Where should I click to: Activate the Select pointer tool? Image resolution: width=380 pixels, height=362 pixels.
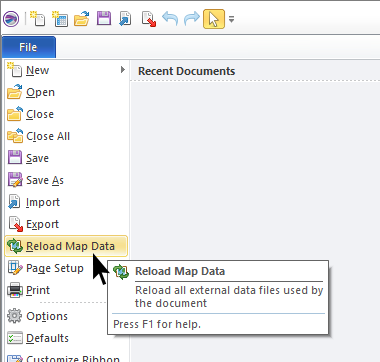pyautogui.click(x=214, y=19)
